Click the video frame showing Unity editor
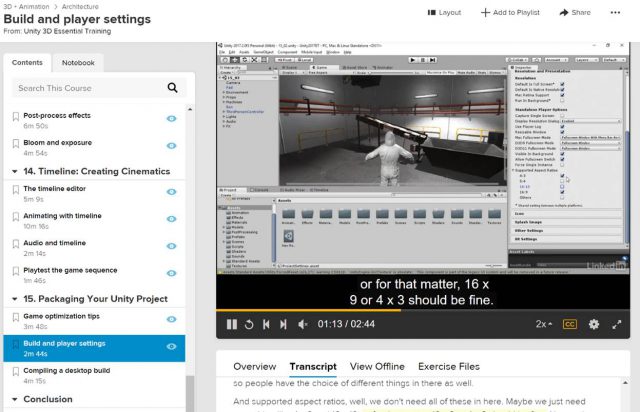This screenshot has height=412, width=640. tap(423, 158)
